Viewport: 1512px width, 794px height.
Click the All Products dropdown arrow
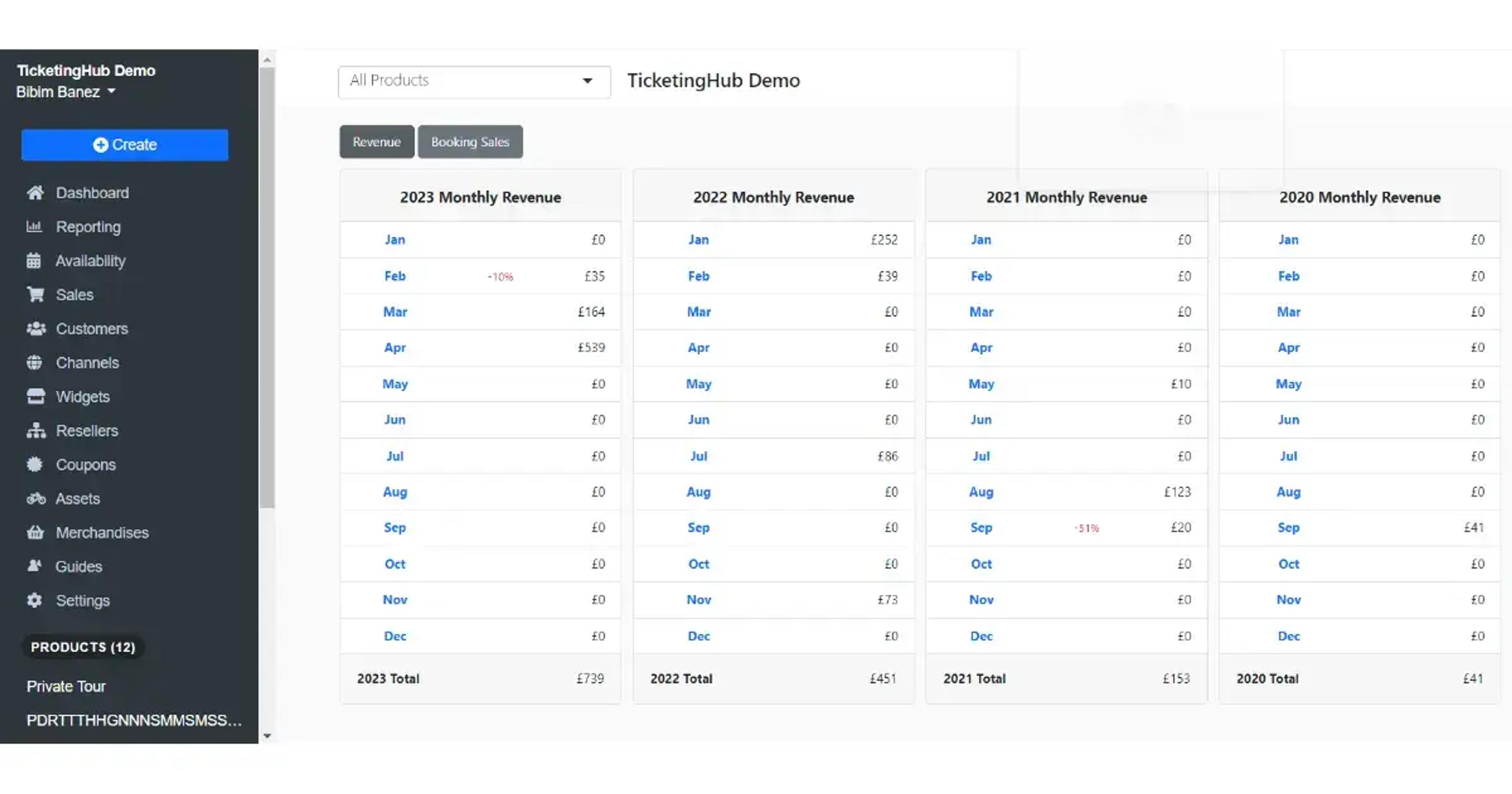click(x=587, y=80)
